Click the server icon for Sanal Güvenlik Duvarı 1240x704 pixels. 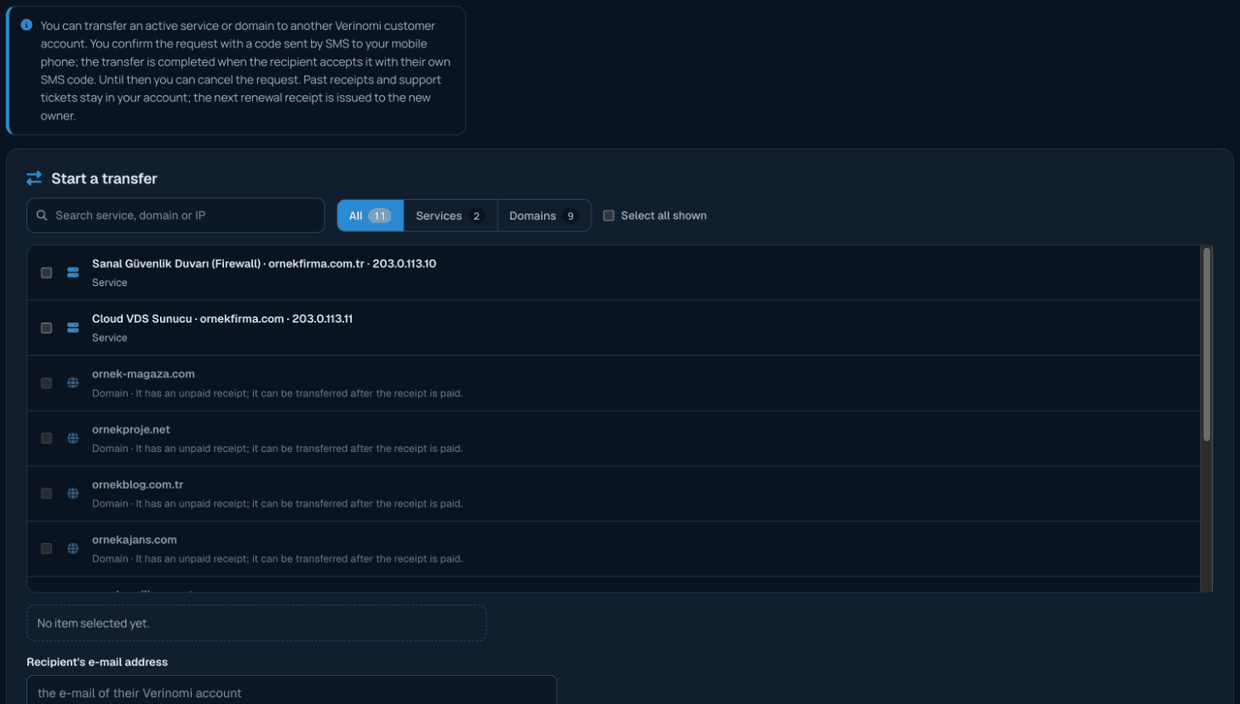[x=73, y=273]
